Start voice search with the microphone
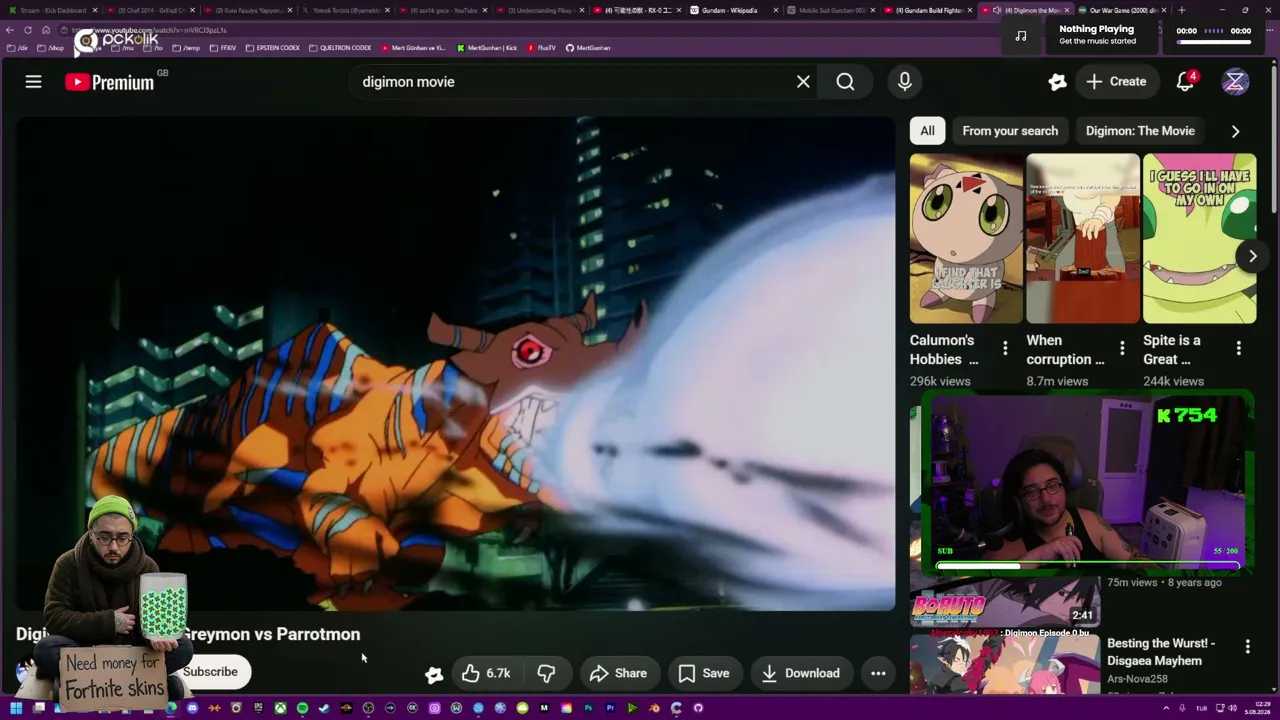 pos(905,82)
